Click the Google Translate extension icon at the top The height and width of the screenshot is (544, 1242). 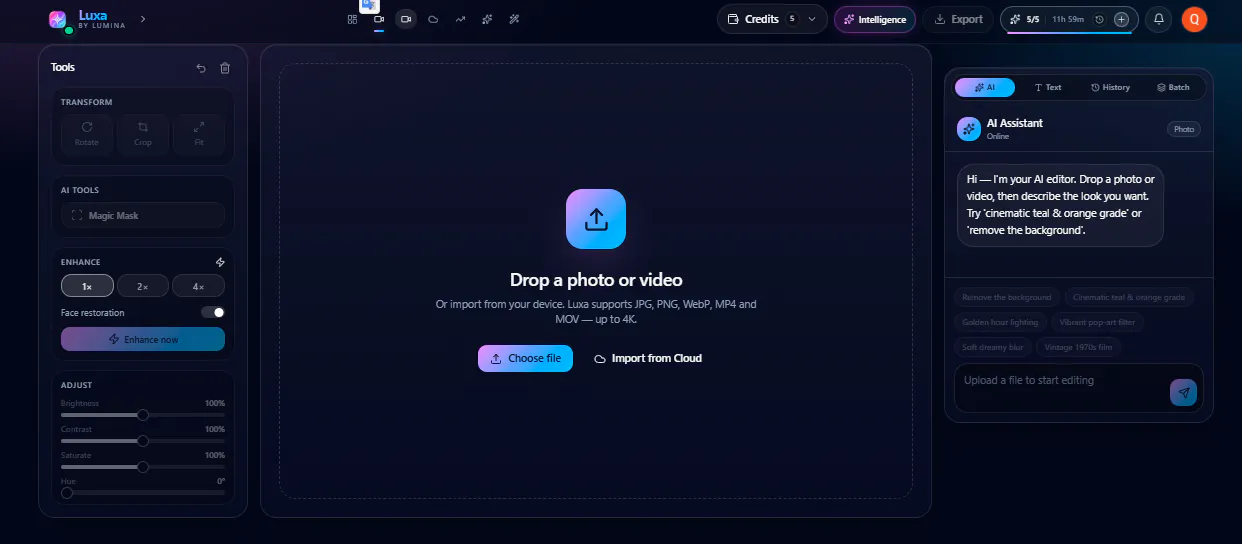tap(369, 5)
